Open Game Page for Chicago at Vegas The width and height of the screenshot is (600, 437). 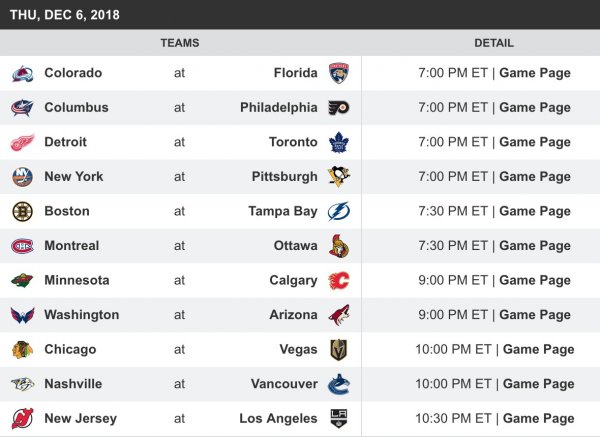pyautogui.click(x=538, y=349)
